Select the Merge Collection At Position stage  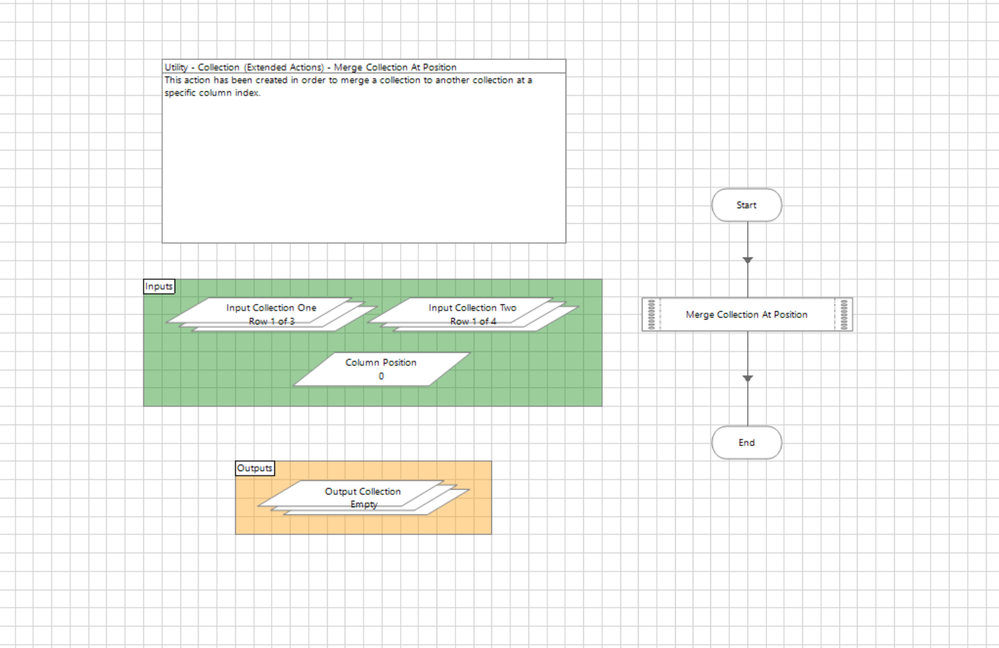click(x=747, y=315)
